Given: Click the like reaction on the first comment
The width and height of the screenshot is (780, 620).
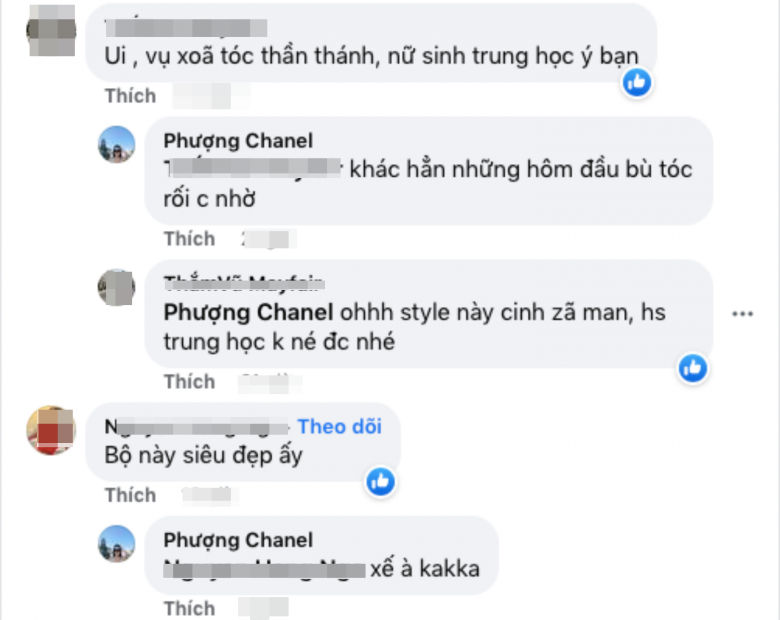Looking at the screenshot, I should [x=637, y=82].
